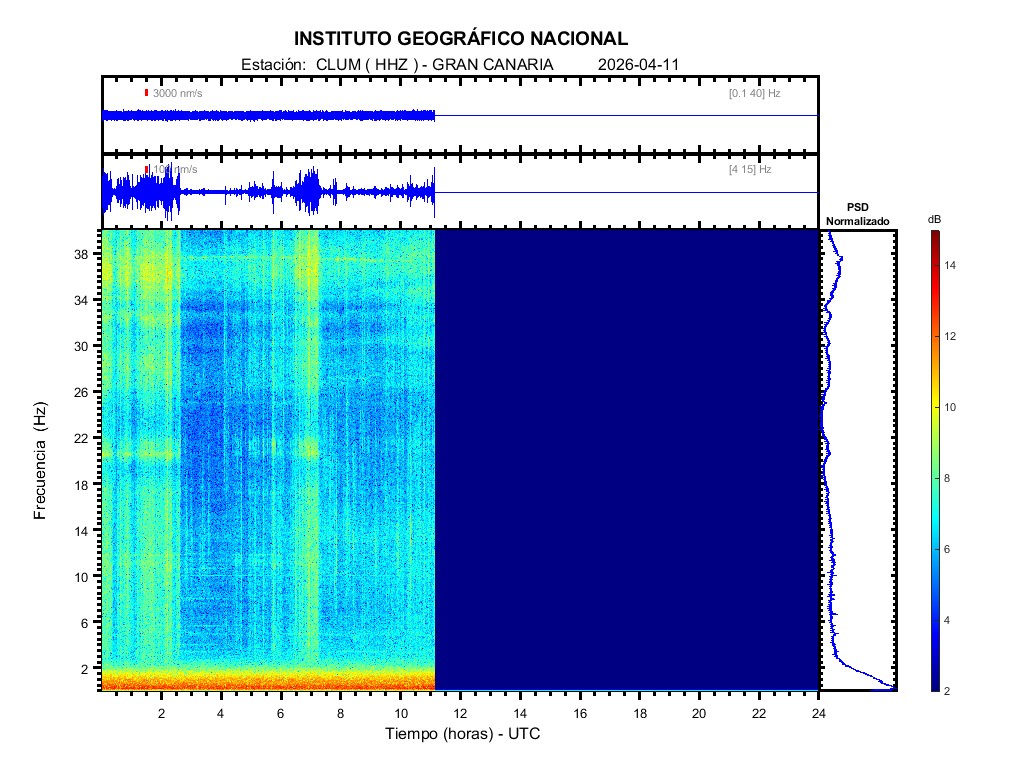Click the 2 hour tick on time axis
Screen dimensions: 1024x768
tap(162, 712)
